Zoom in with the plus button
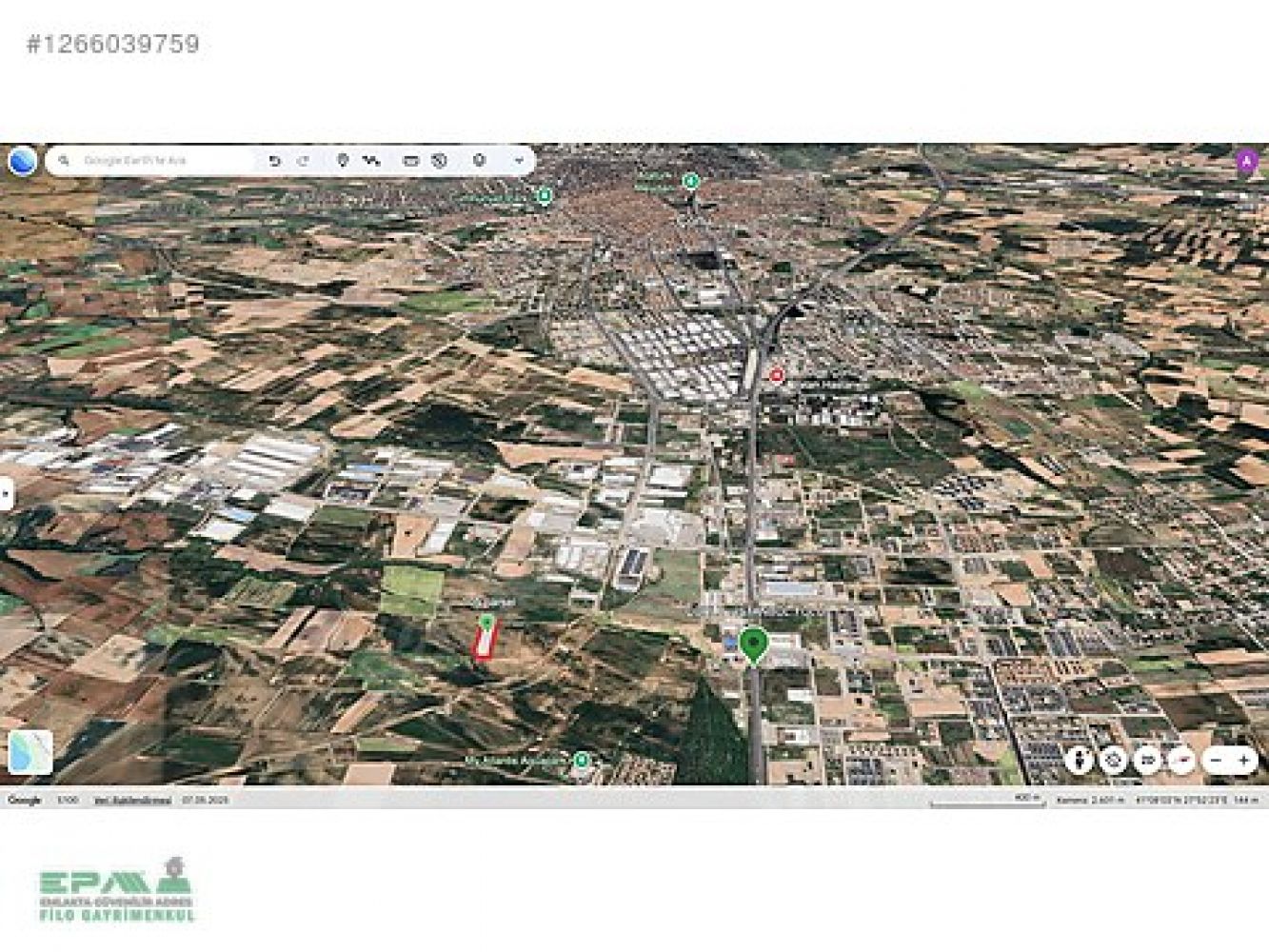This screenshot has height=952, width=1269. (1243, 760)
